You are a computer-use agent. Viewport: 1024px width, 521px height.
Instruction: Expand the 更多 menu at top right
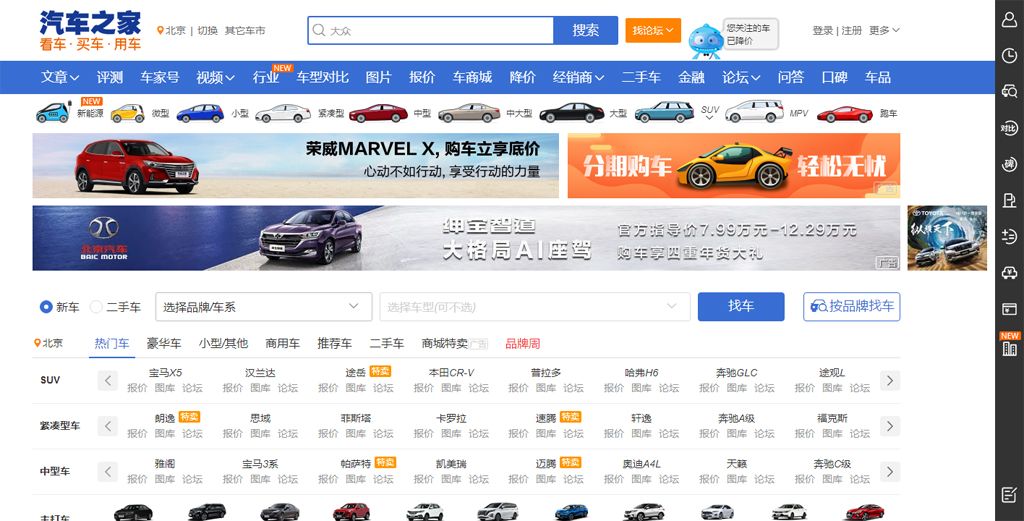[884, 31]
